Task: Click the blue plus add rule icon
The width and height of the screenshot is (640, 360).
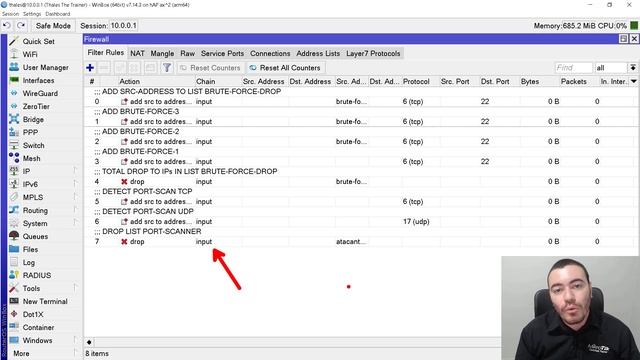Action: tap(90, 68)
